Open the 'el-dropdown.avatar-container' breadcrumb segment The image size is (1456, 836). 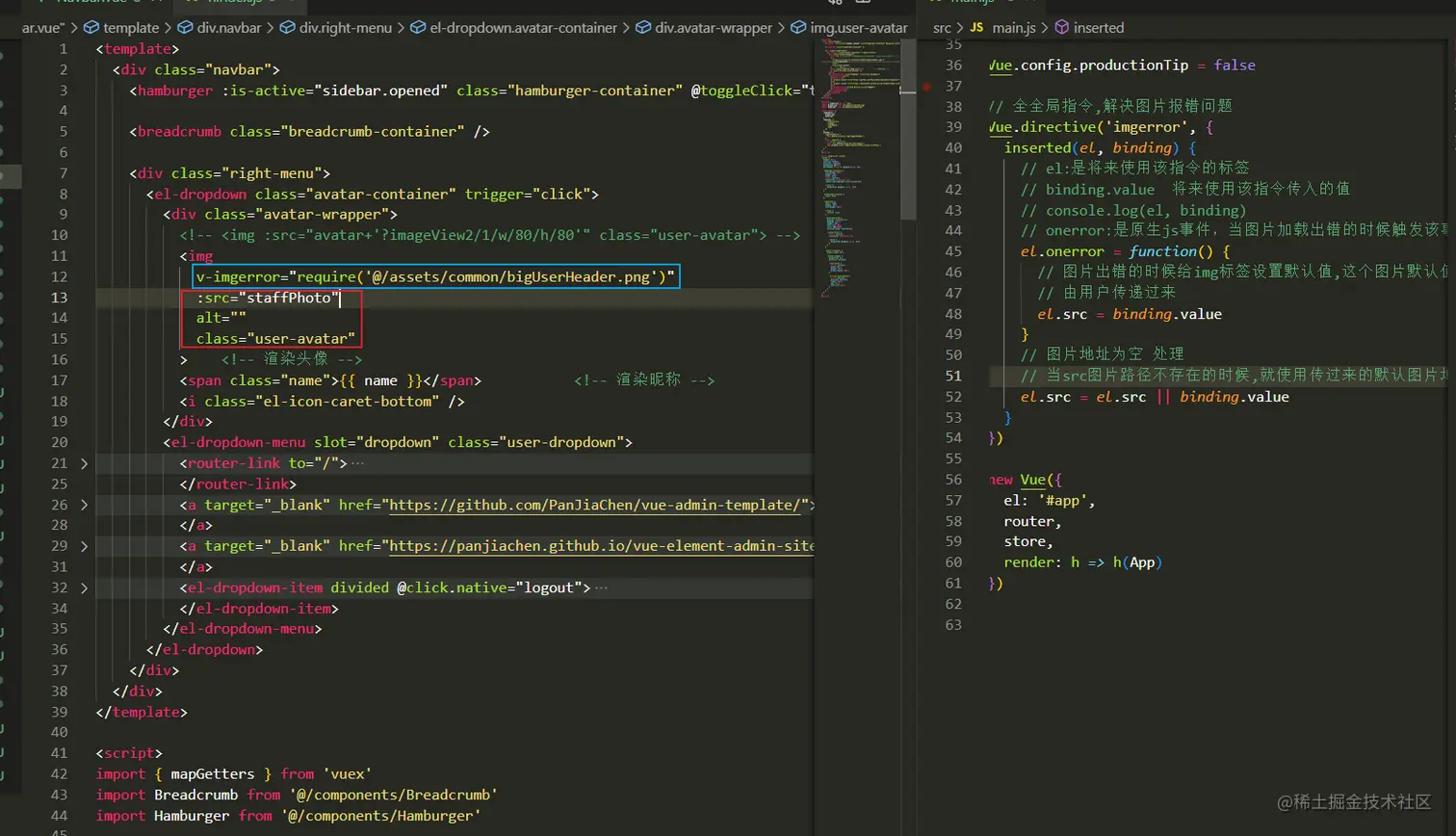tap(514, 28)
